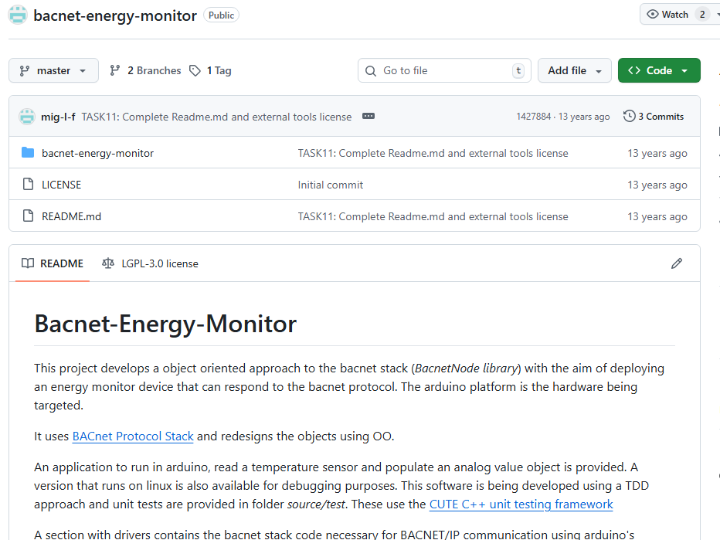Click the LICENSE file icon
The image size is (720, 540).
point(28,185)
